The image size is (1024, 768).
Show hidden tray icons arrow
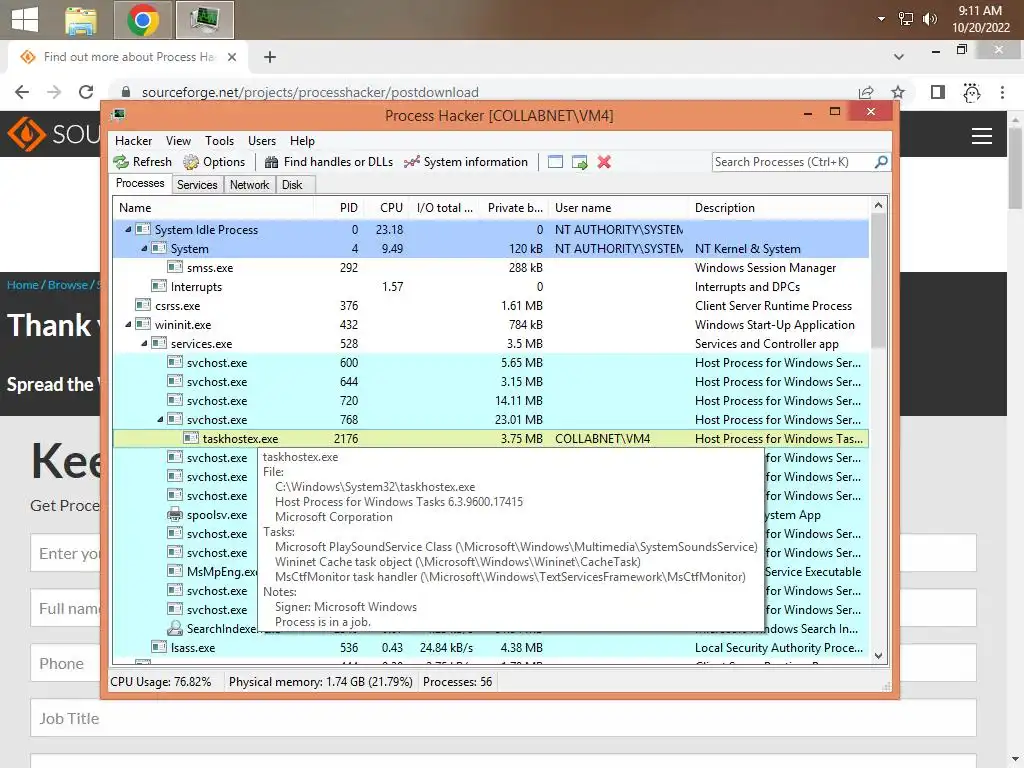point(882,19)
